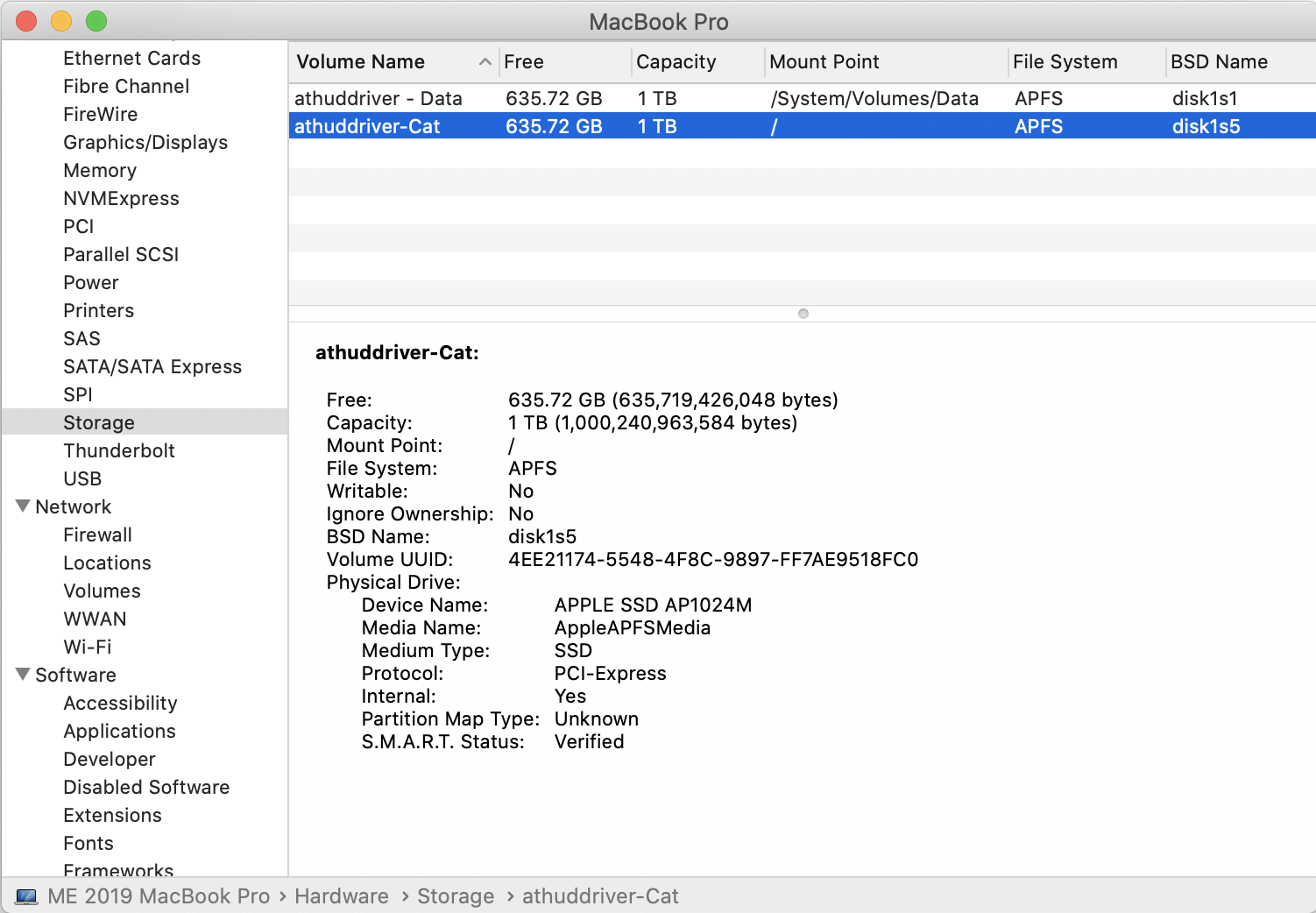1316x913 pixels.
Task: Select Applications in the sidebar
Action: tap(119, 731)
